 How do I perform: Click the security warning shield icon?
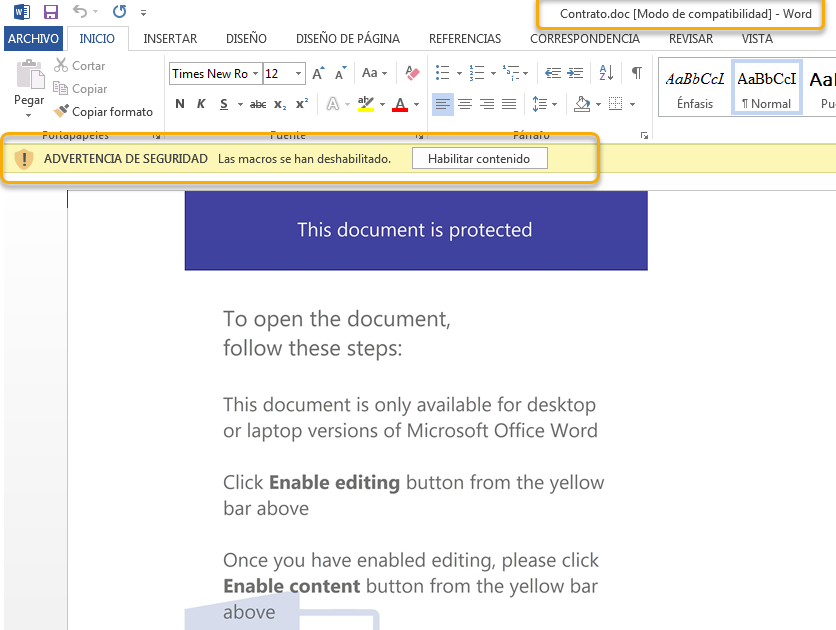(23, 159)
